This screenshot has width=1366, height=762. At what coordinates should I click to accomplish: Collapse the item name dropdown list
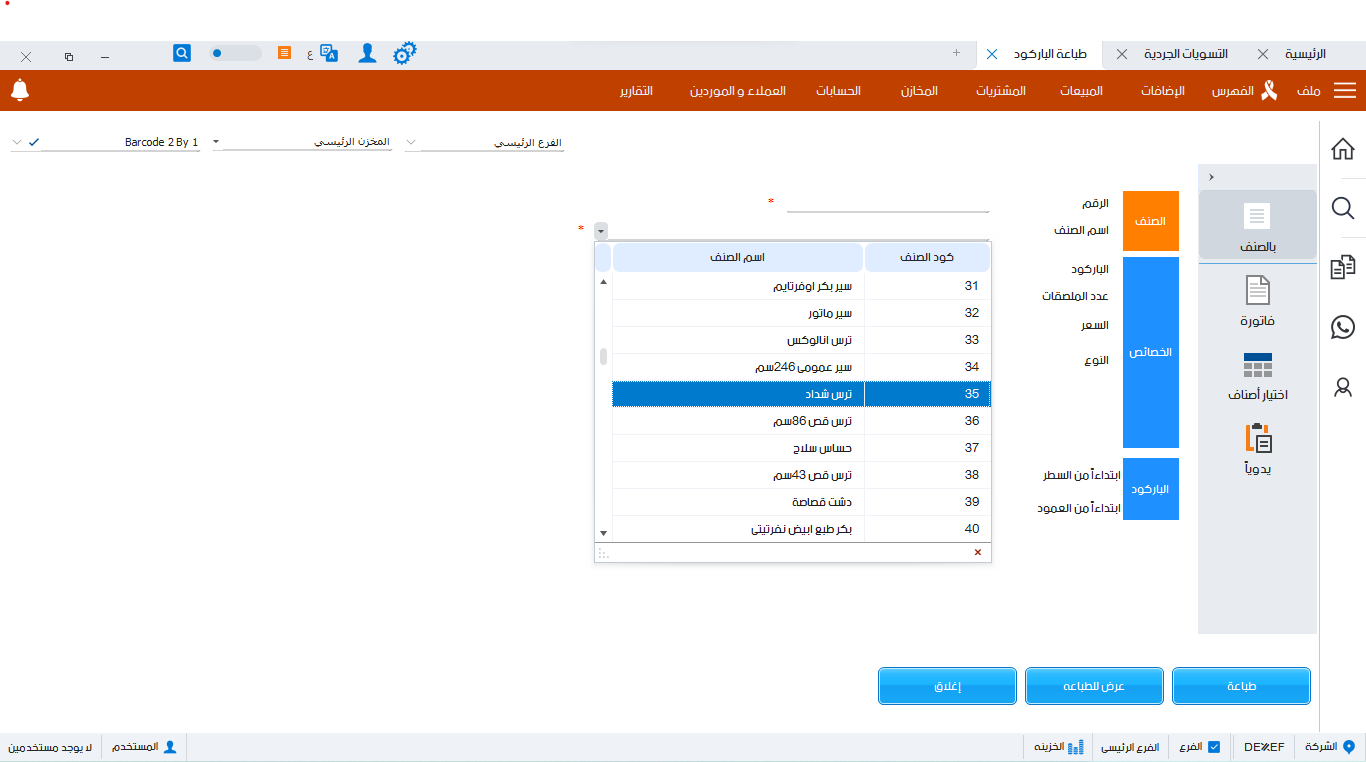(600, 230)
